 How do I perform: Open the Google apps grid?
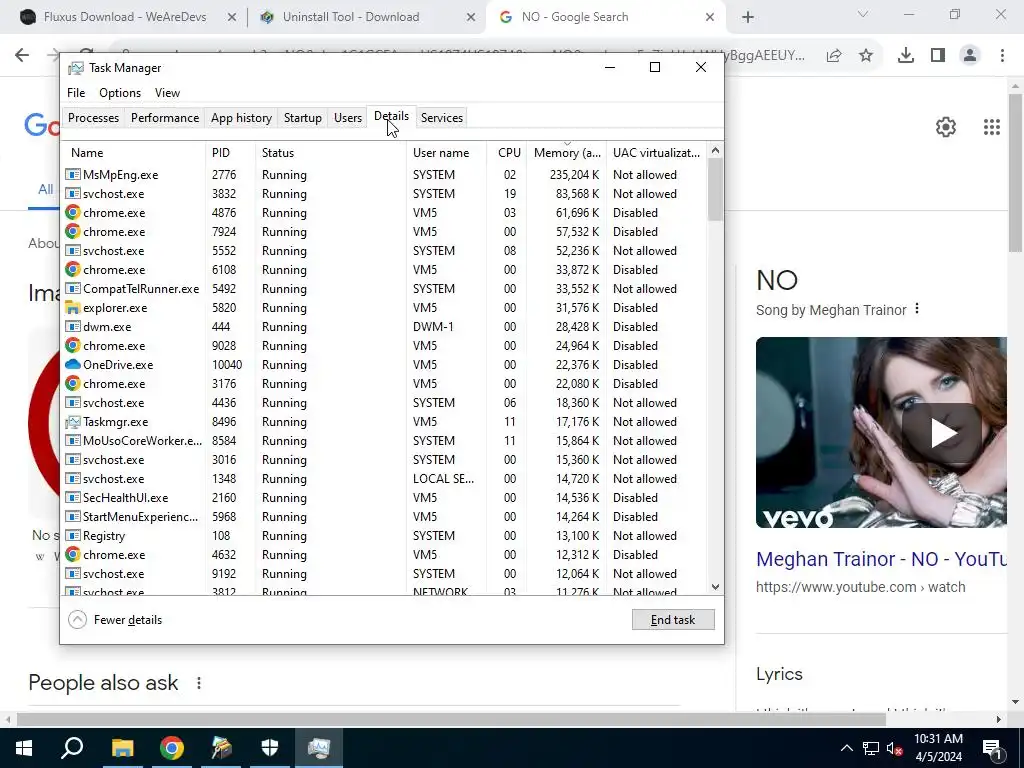pos(992,127)
